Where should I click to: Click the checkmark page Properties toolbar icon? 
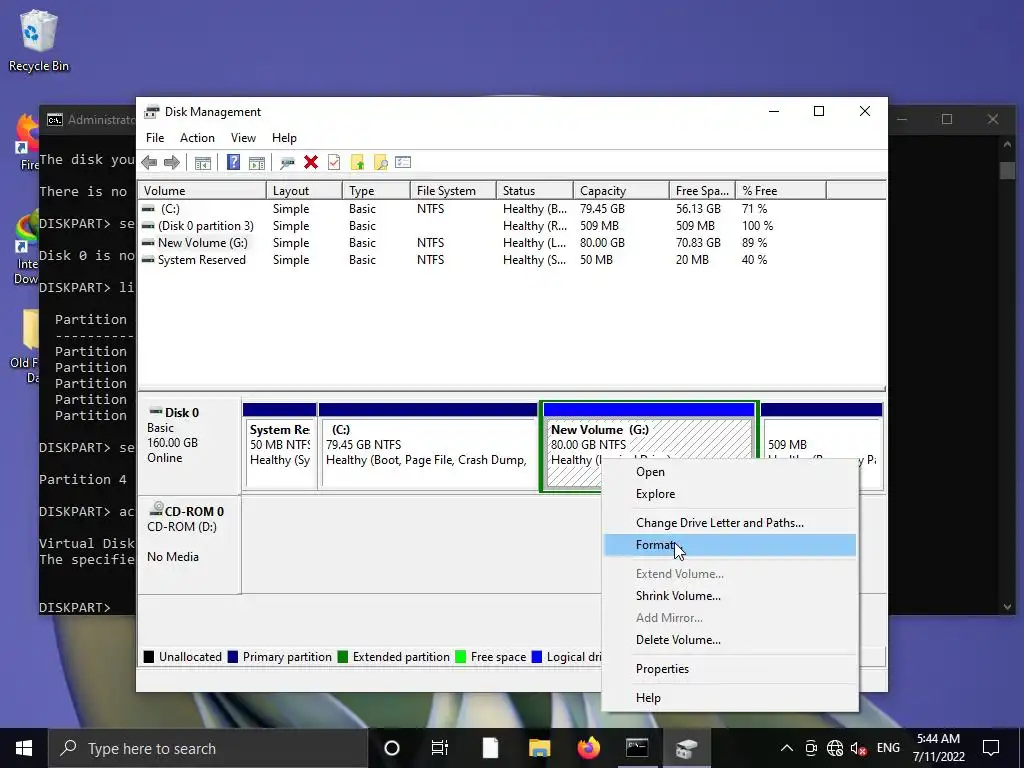[x=334, y=163]
